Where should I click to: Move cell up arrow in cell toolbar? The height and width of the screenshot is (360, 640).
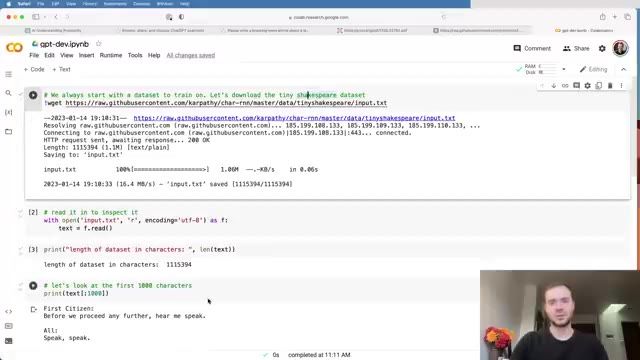(542, 86)
